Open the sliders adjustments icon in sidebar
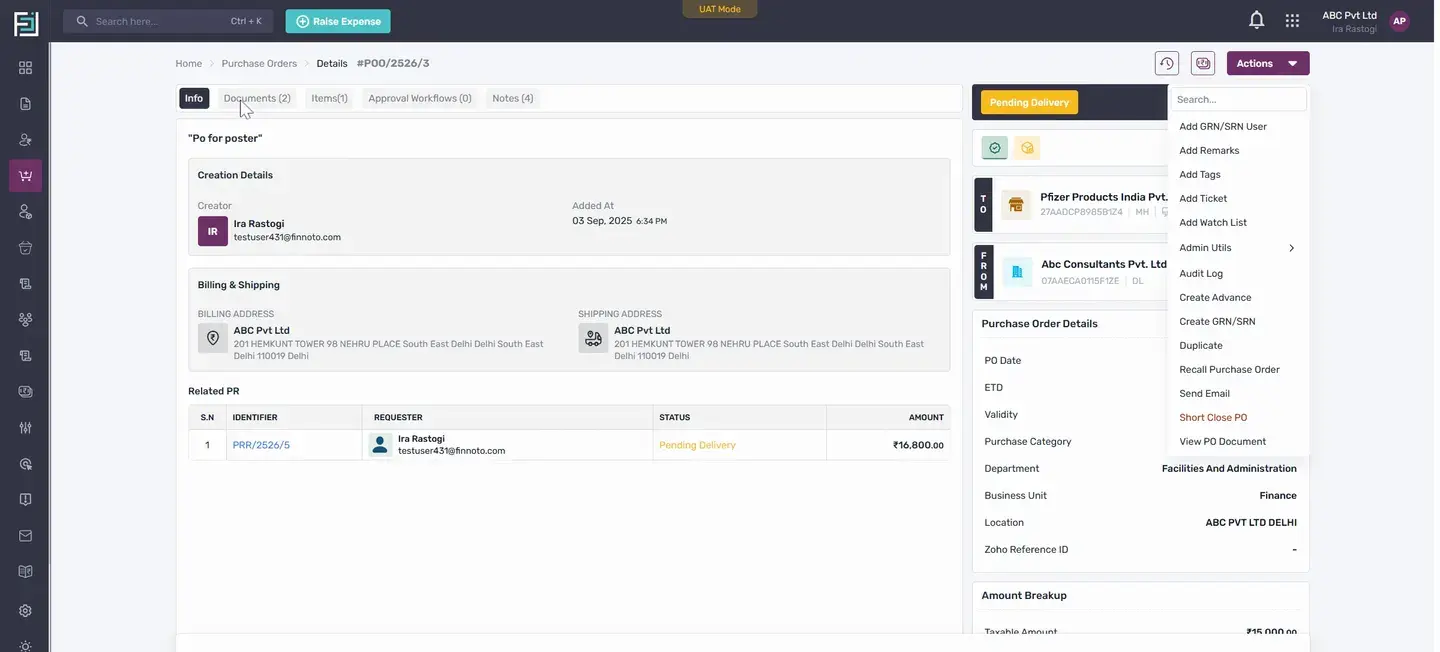The width and height of the screenshot is (1440, 652). click(25, 428)
